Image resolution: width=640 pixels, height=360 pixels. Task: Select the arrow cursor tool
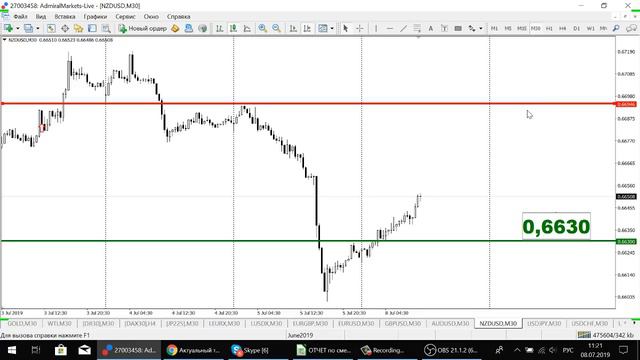[x=346, y=28]
